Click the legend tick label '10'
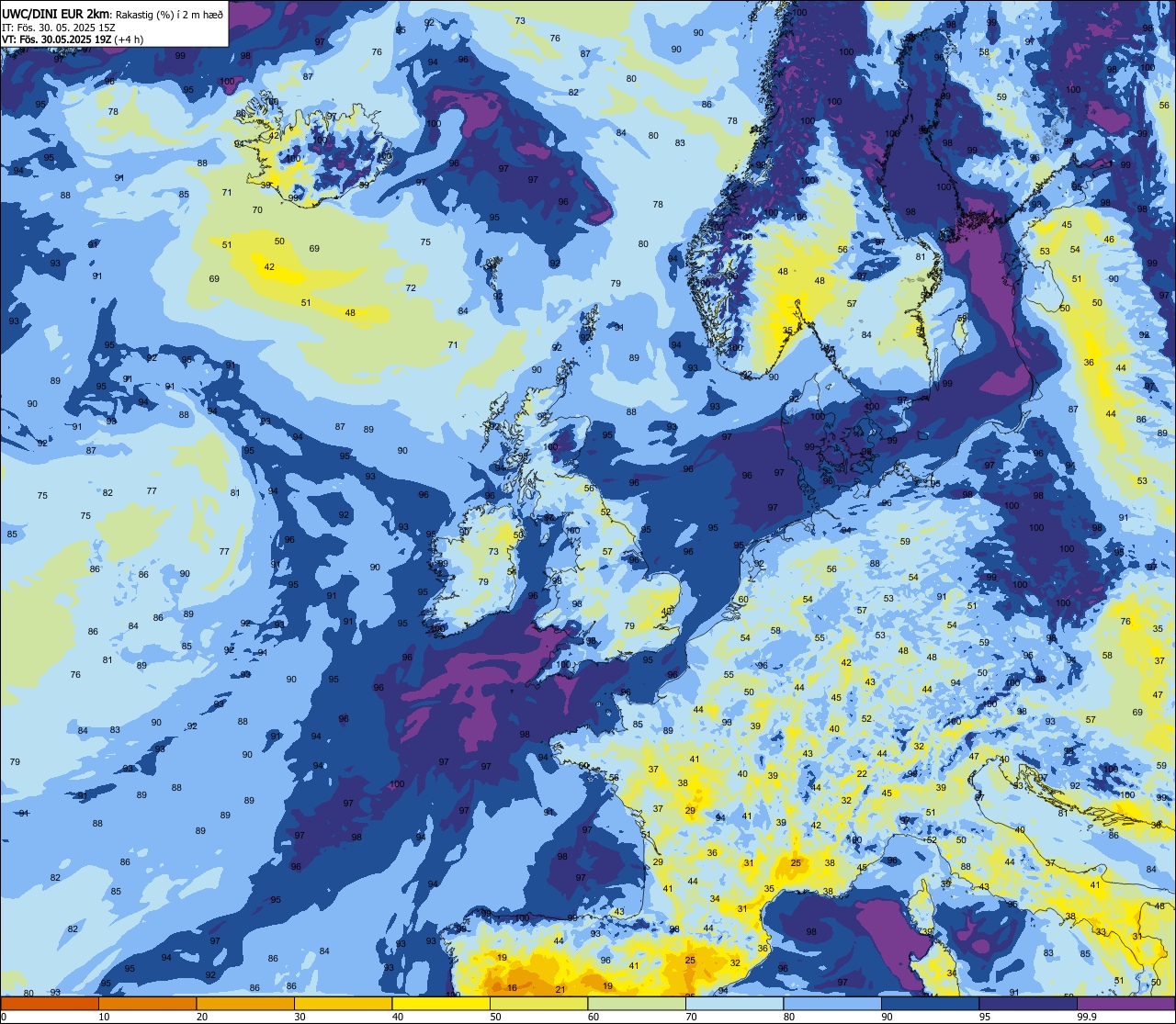The height and width of the screenshot is (1024, 1176). pos(104,1017)
